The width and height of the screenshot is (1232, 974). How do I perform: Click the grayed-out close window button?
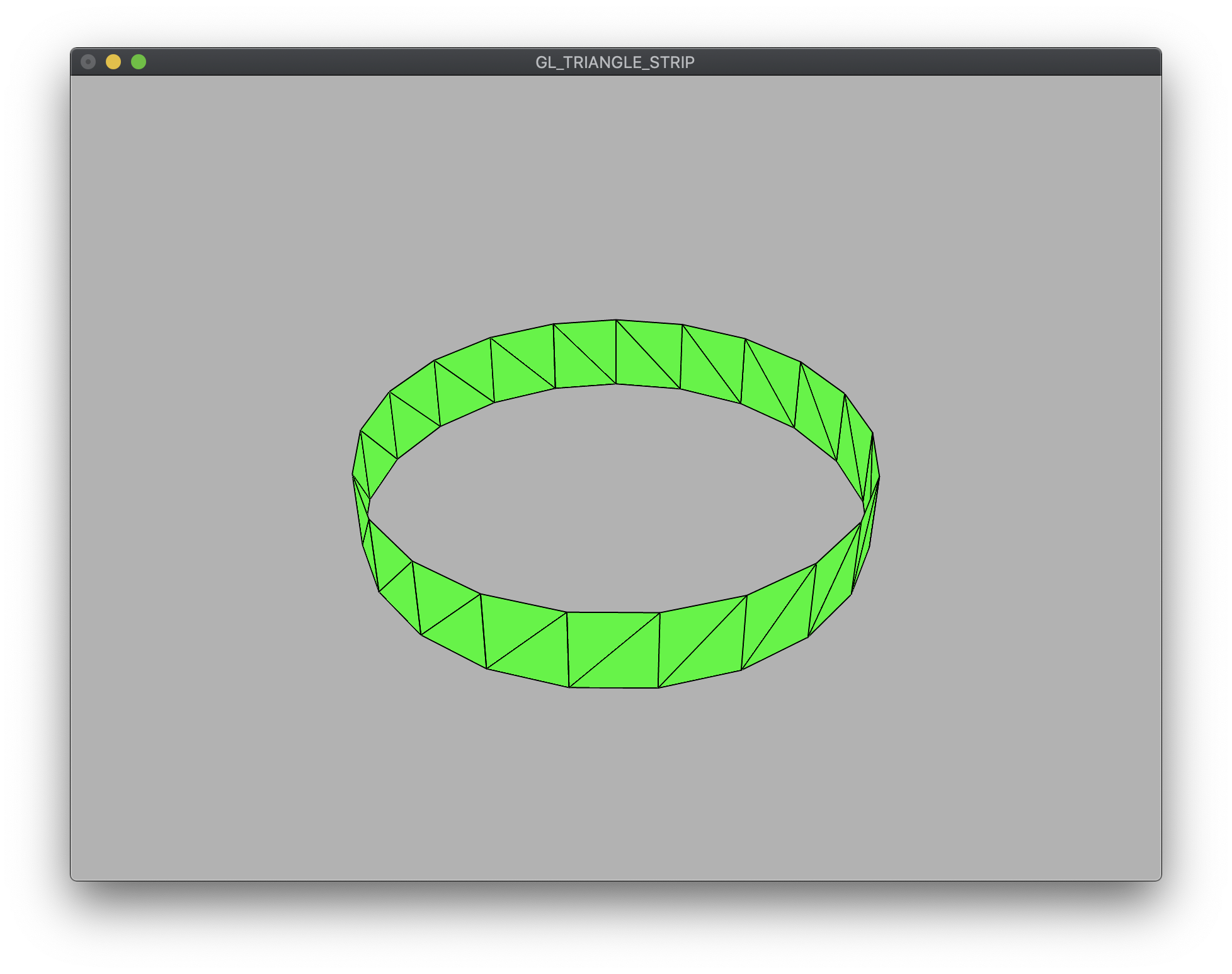[88, 62]
